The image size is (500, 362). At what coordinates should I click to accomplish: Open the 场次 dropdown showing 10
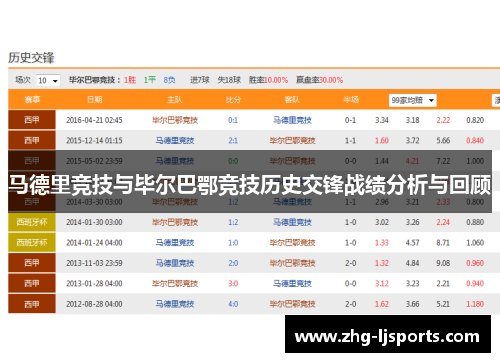48,80
